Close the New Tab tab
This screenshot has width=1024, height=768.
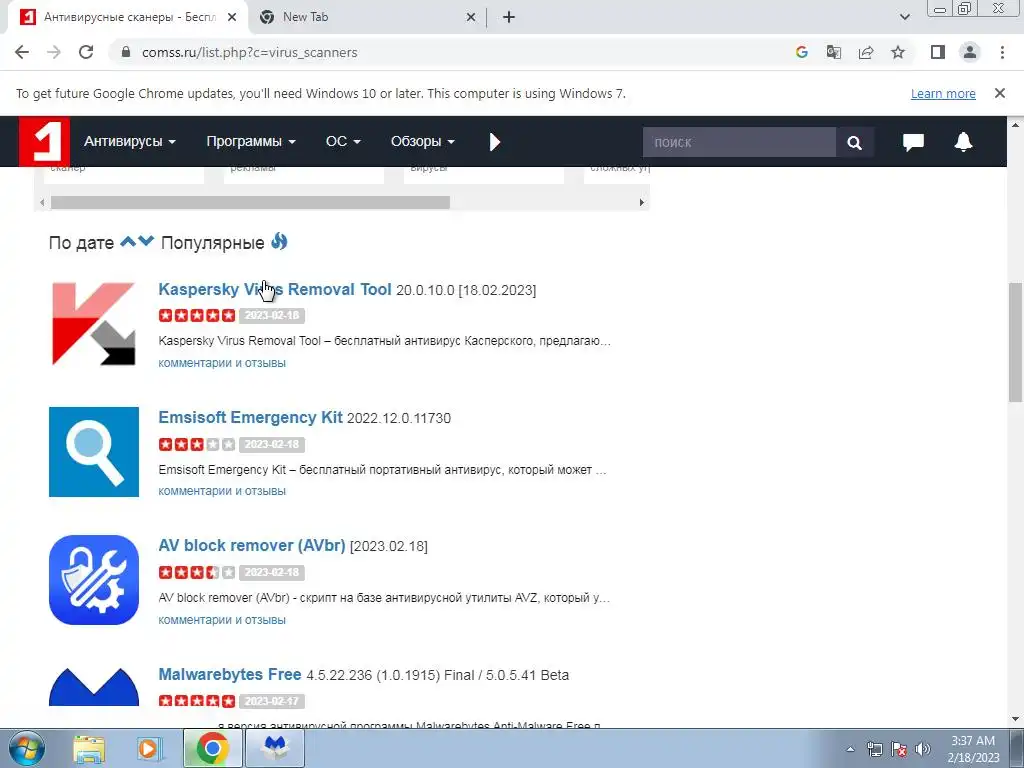[x=471, y=18]
